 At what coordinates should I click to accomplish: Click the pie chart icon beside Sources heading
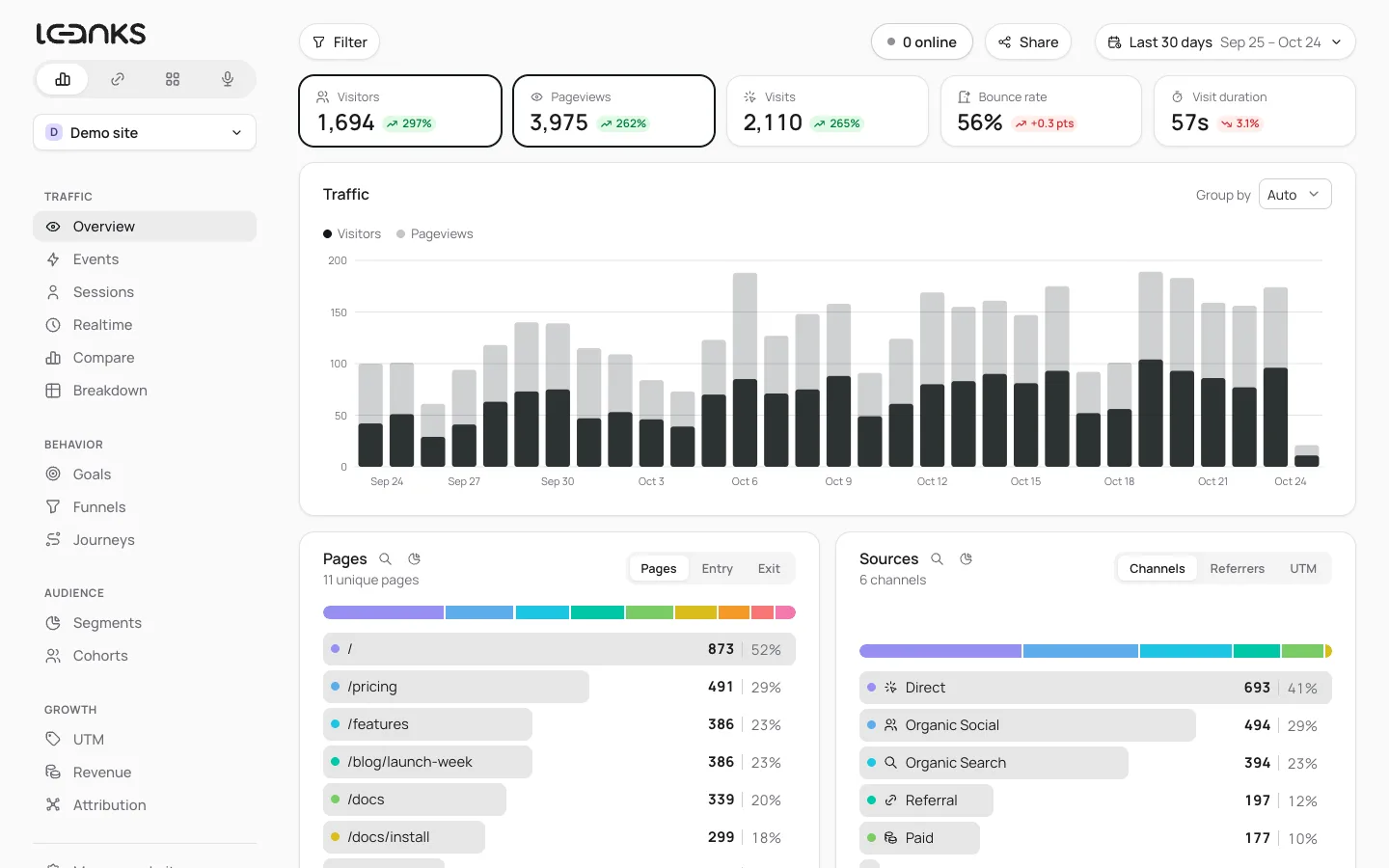pos(967,559)
